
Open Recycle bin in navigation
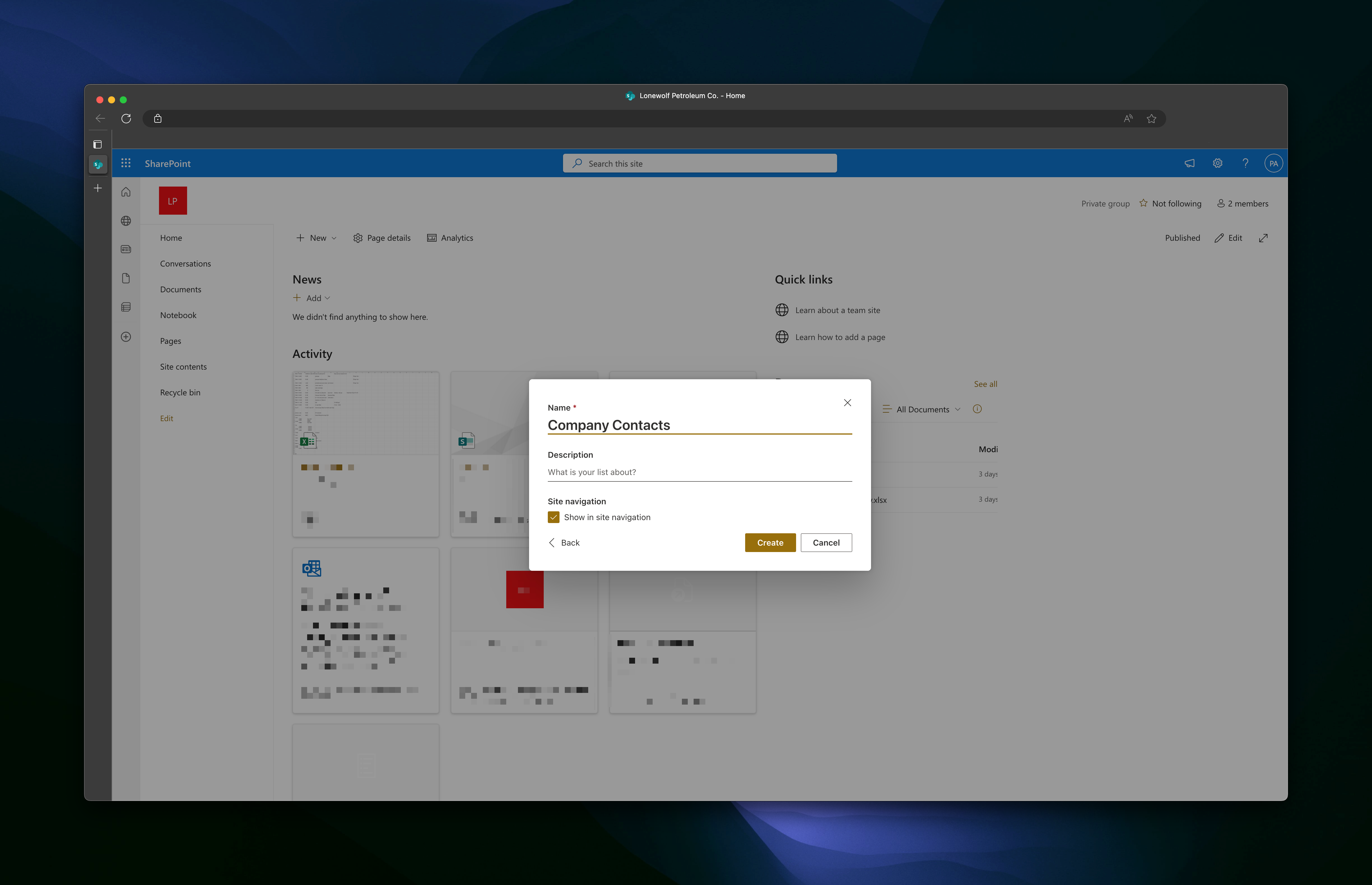point(180,392)
